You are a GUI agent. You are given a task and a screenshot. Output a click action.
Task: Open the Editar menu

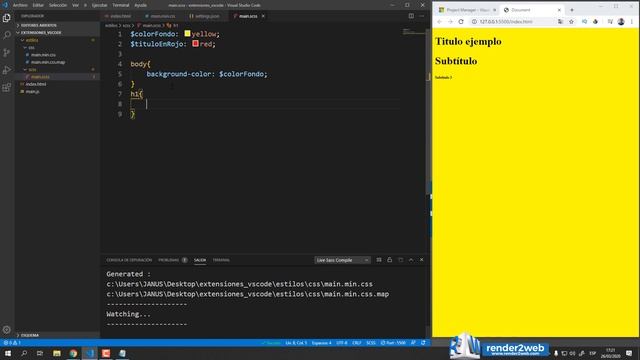pos(38,5)
